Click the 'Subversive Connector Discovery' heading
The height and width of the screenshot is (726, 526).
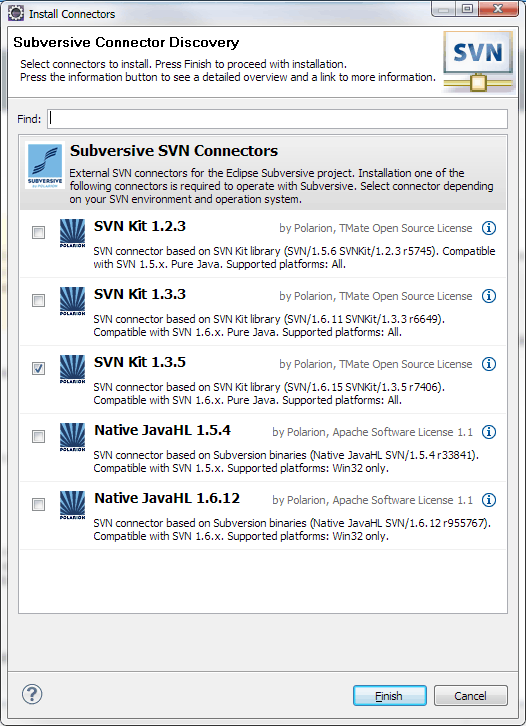click(126, 42)
